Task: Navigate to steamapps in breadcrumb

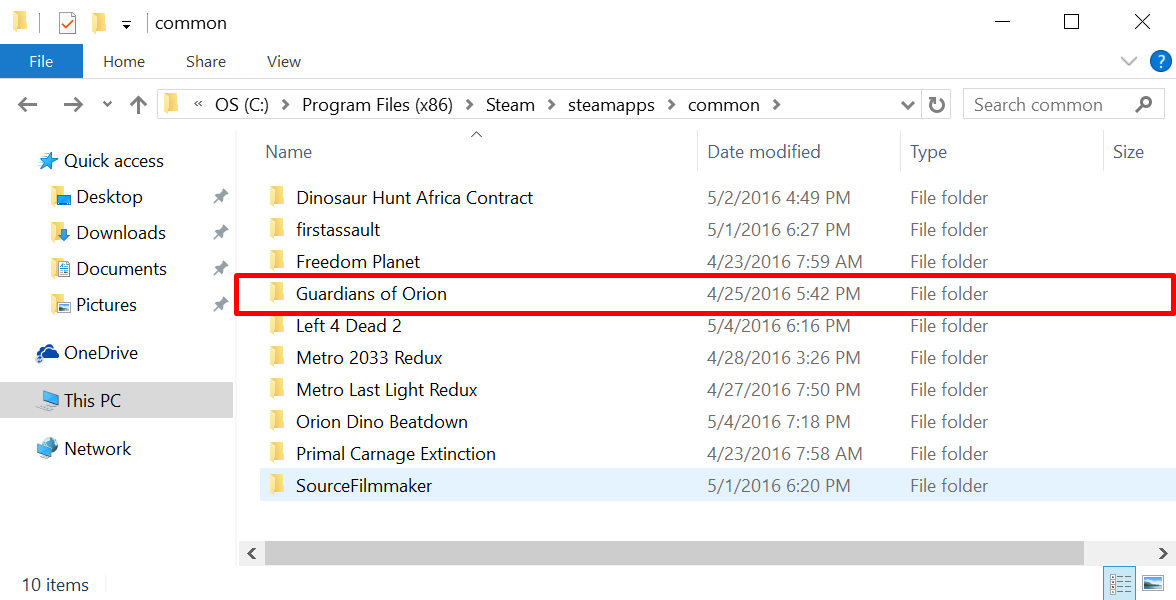Action: [x=607, y=105]
